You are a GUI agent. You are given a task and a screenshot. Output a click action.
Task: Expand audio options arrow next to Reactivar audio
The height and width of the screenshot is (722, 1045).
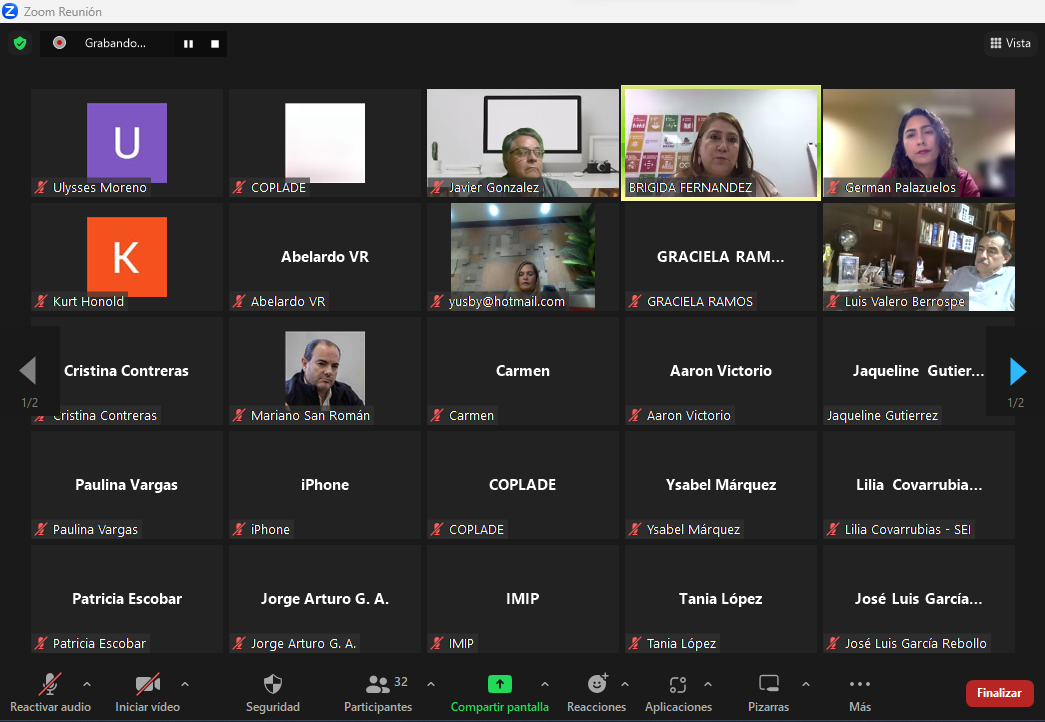click(86, 684)
